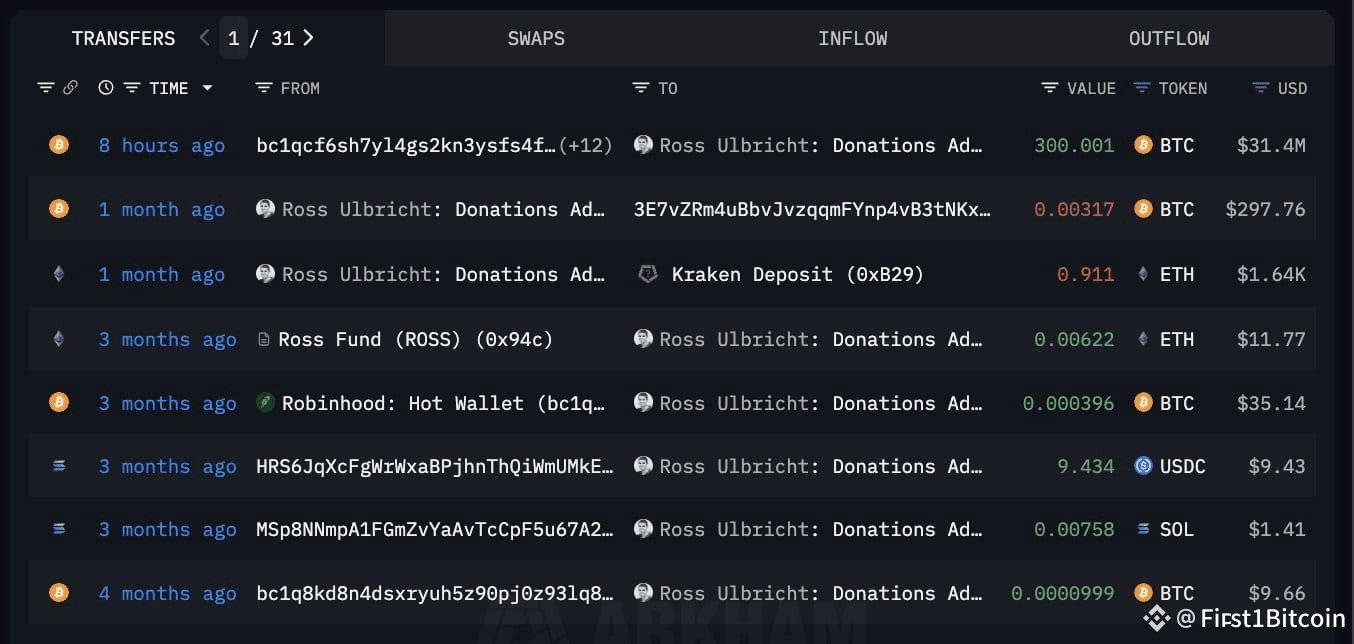Screen dimensions: 1354x644
Task: Click USD amount $11.77
Action: [x=1271, y=339]
